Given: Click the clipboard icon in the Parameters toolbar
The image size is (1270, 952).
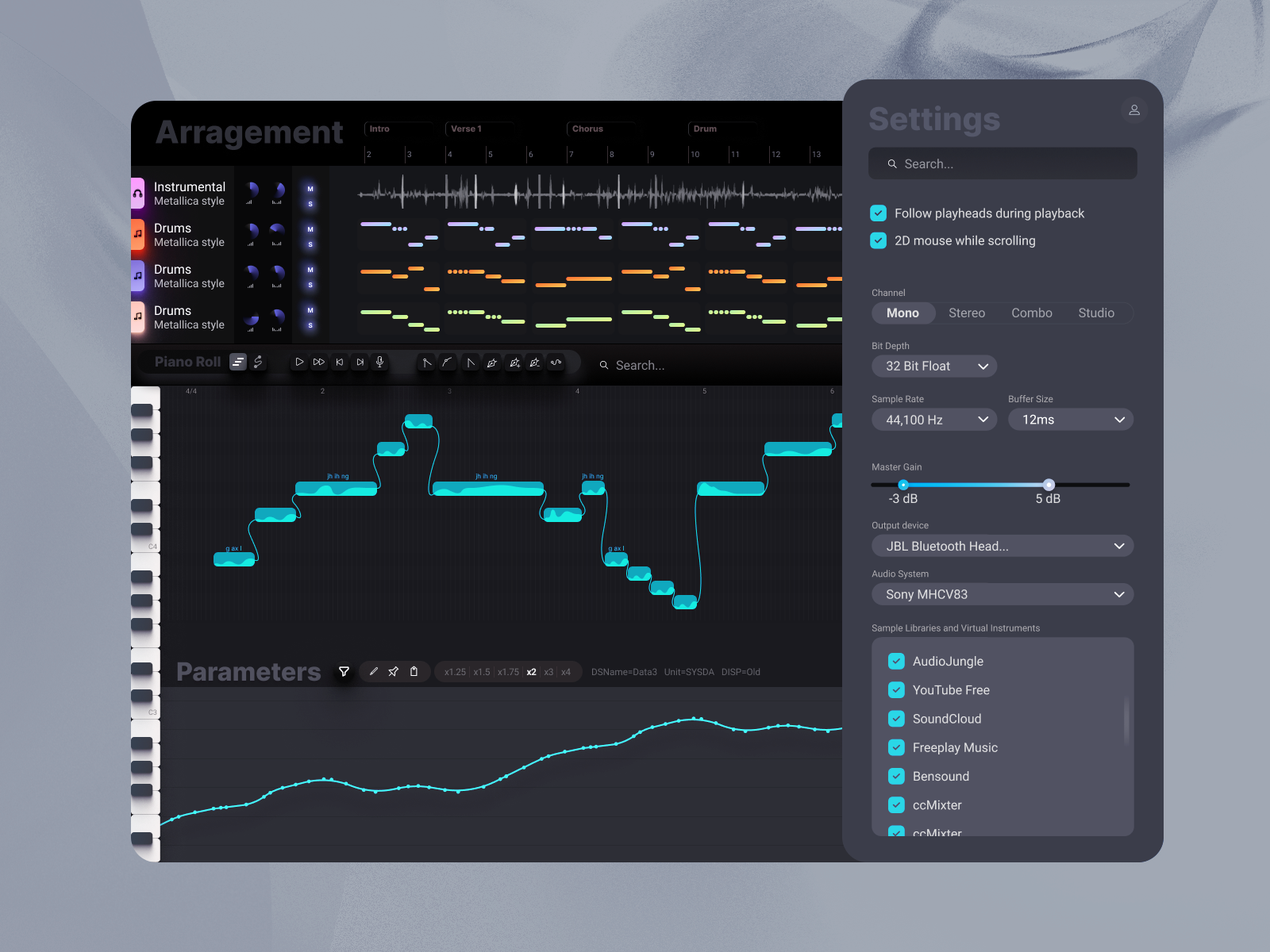Looking at the screenshot, I should (414, 671).
